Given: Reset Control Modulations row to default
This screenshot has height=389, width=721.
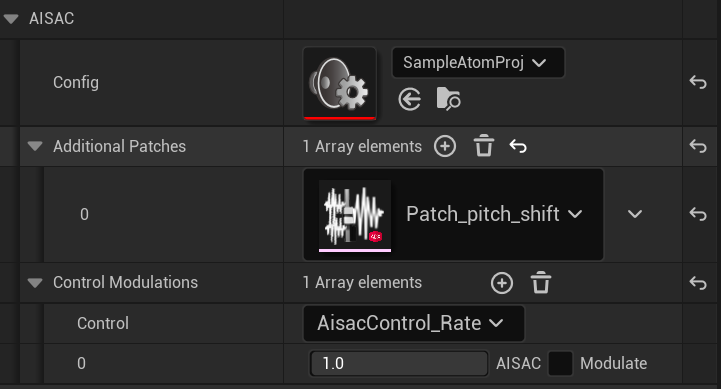Looking at the screenshot, I should pos(698,283).
